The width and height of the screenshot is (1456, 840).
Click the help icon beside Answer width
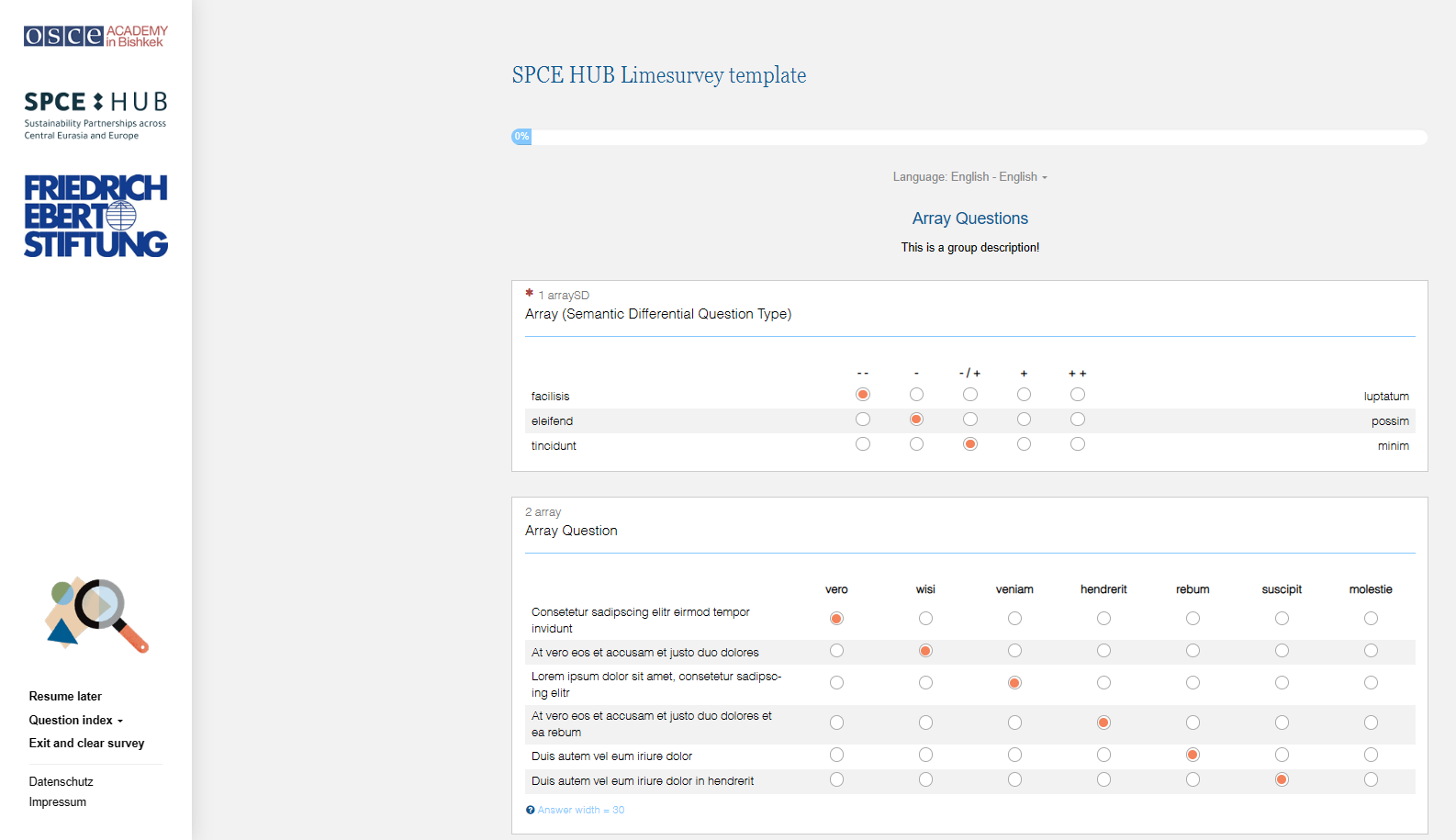(530, 810)
